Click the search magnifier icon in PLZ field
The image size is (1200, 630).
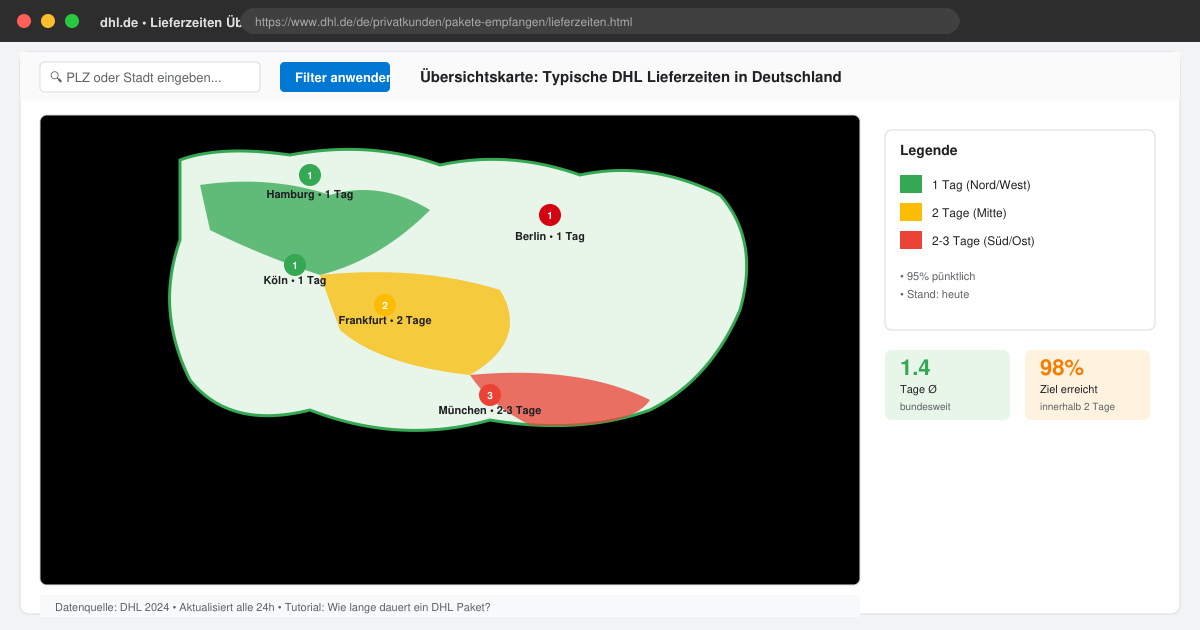[x=56, y=77]
